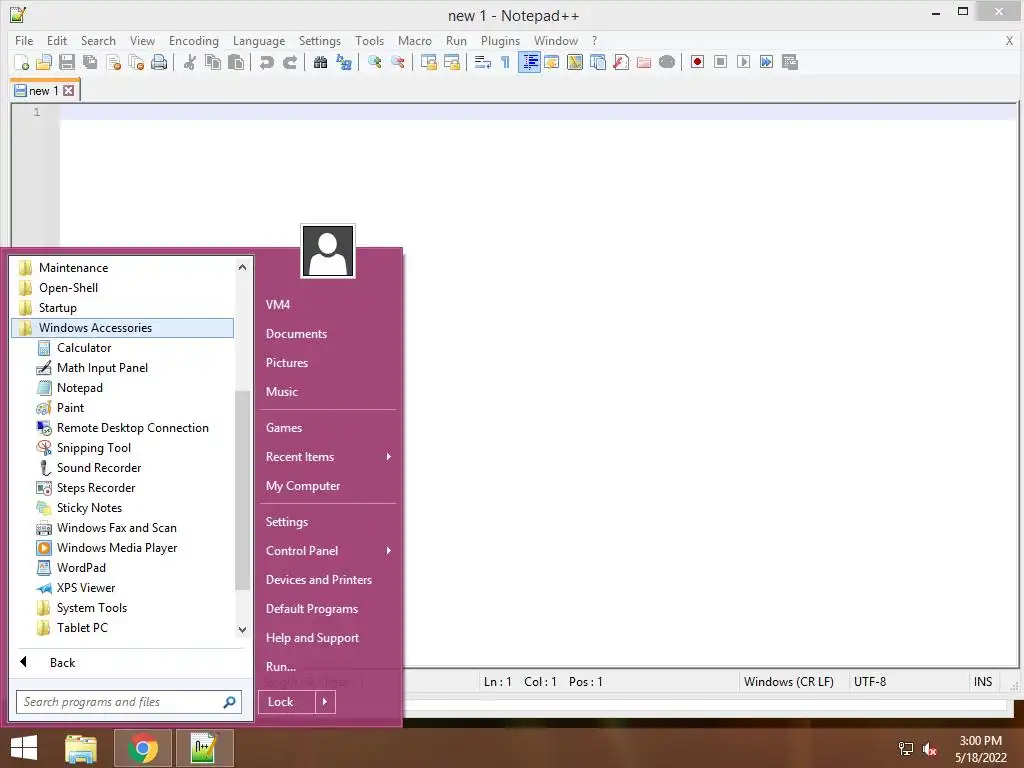Open File Explorer from taskbar

point(81,748)
